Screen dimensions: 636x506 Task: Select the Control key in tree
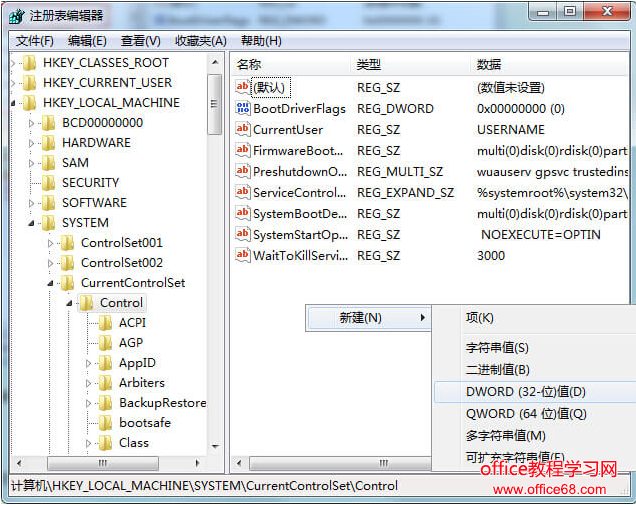click(121, 303)
